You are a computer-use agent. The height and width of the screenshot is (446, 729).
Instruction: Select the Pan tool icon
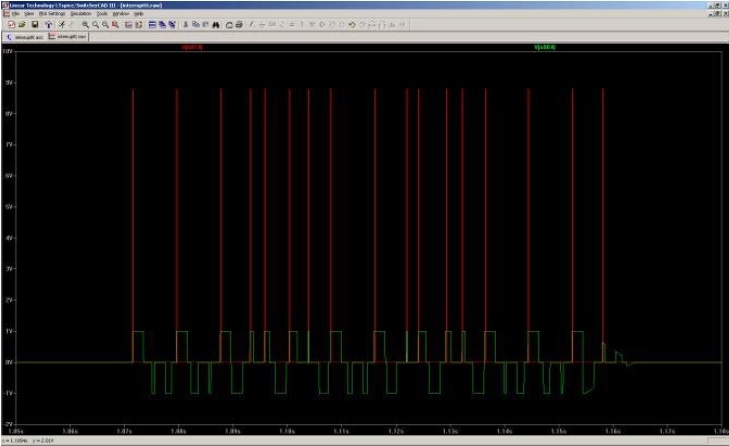[95, 25]
